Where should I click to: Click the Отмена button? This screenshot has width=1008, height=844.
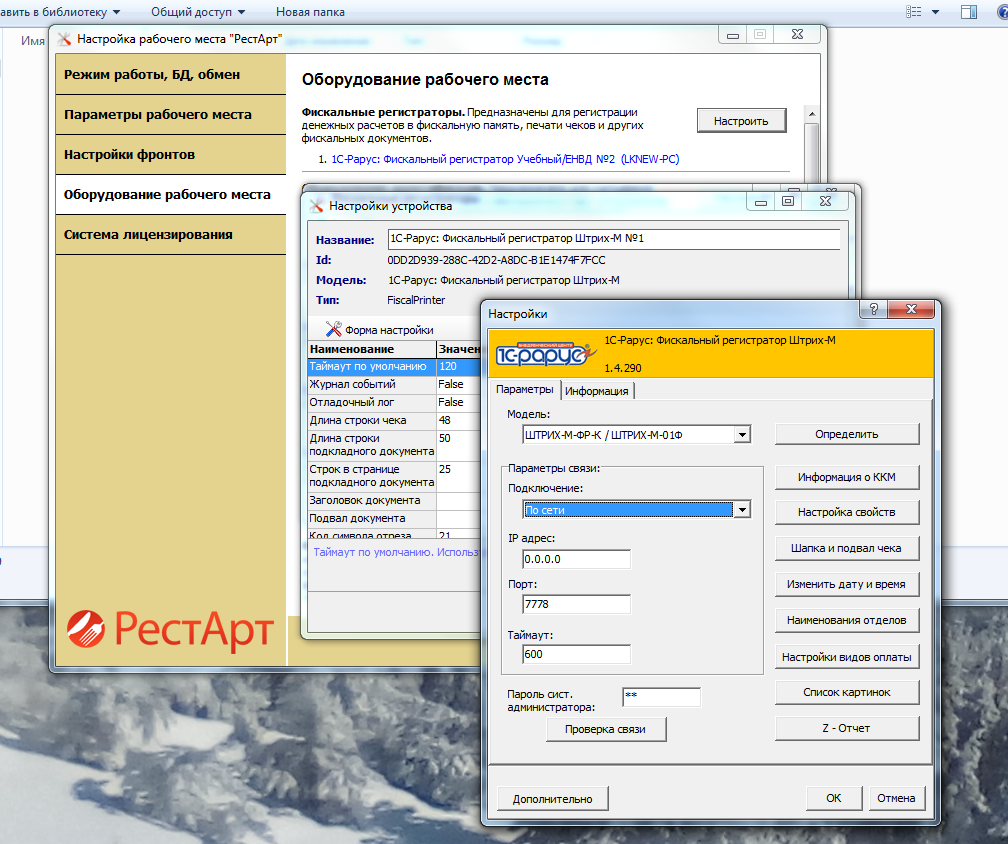click(x=896, y=798)
